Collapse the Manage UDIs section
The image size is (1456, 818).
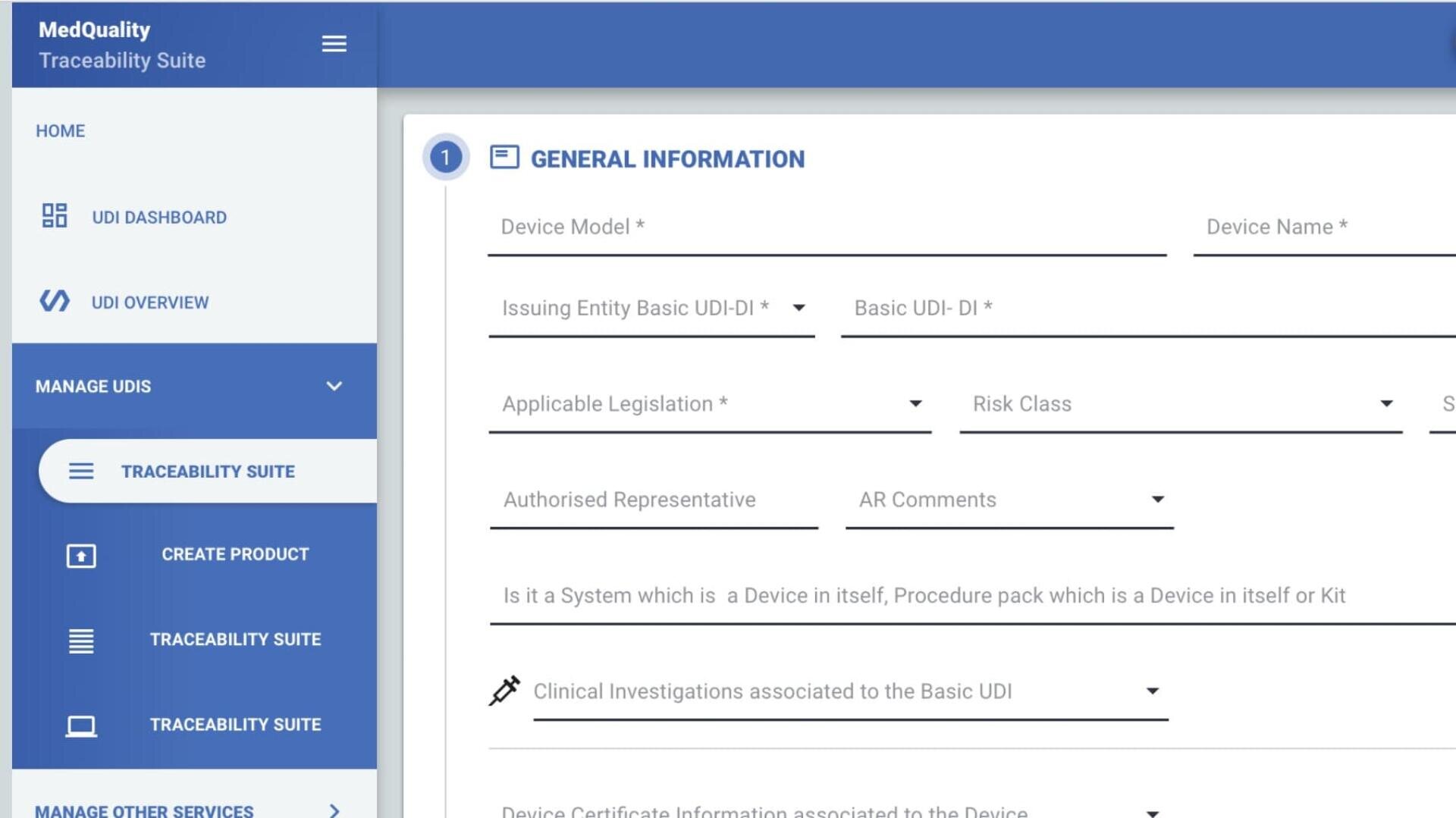click(x=334, y=387)
